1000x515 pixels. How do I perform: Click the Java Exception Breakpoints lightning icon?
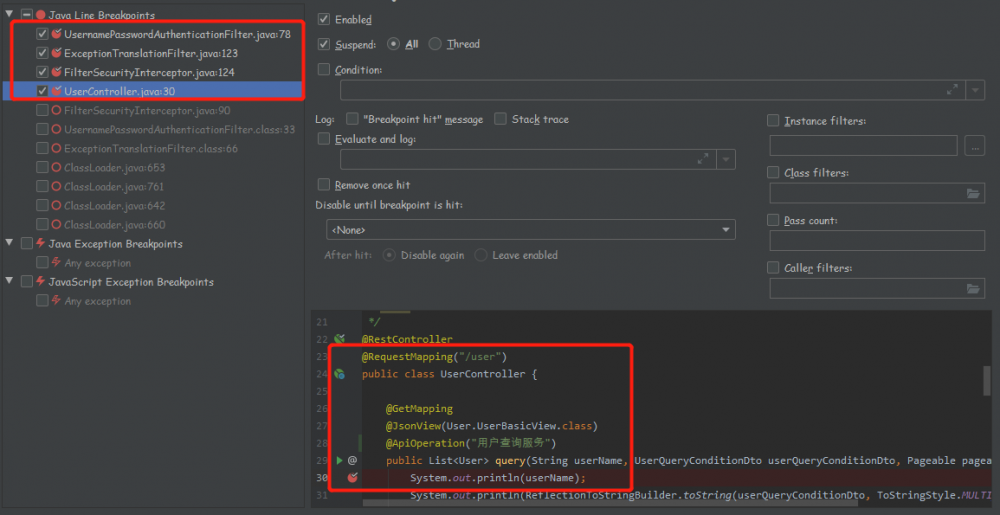(x=41, y=243)
